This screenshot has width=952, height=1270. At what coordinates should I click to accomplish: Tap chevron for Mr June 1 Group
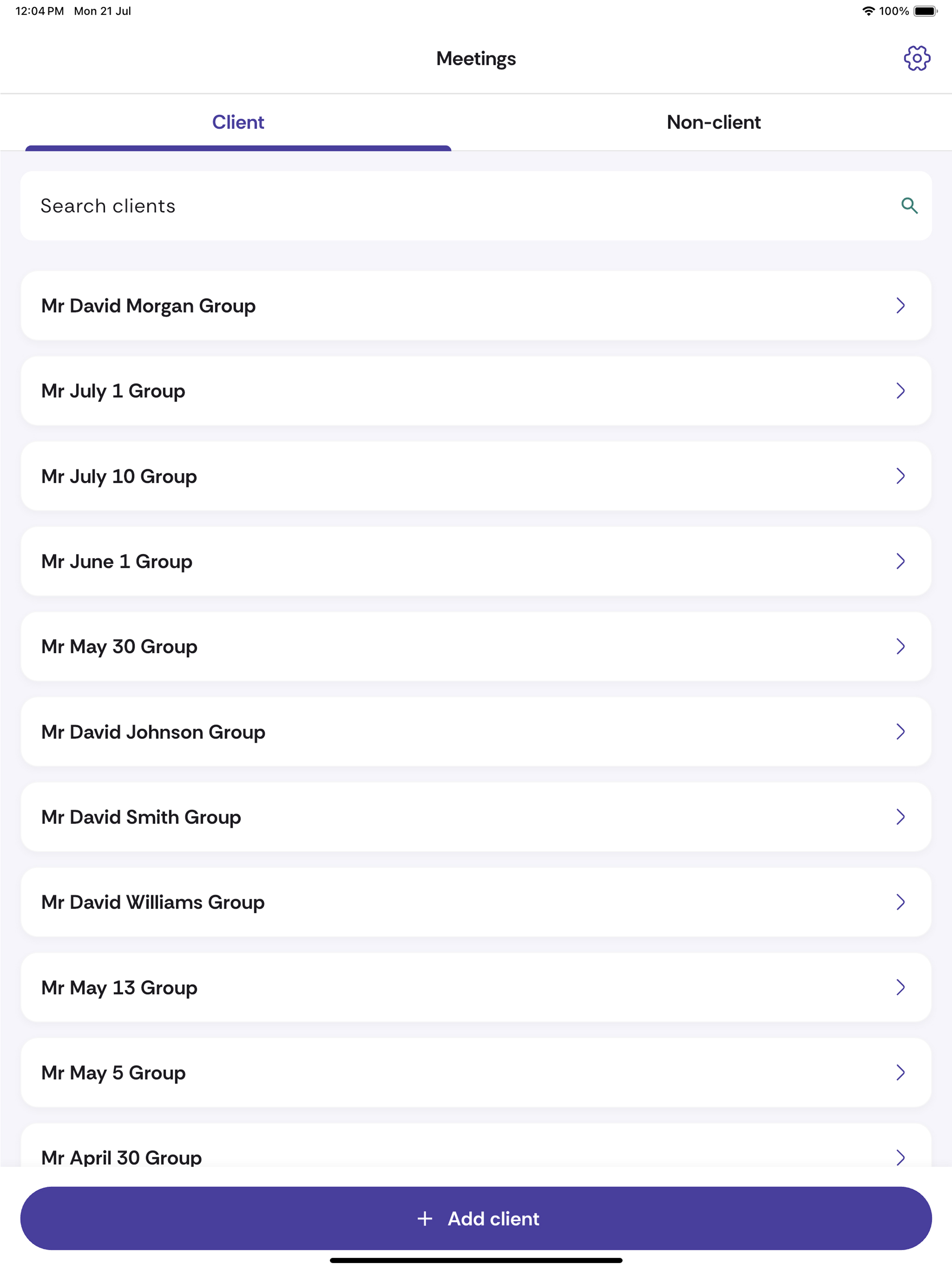click(x=900, y=561)
